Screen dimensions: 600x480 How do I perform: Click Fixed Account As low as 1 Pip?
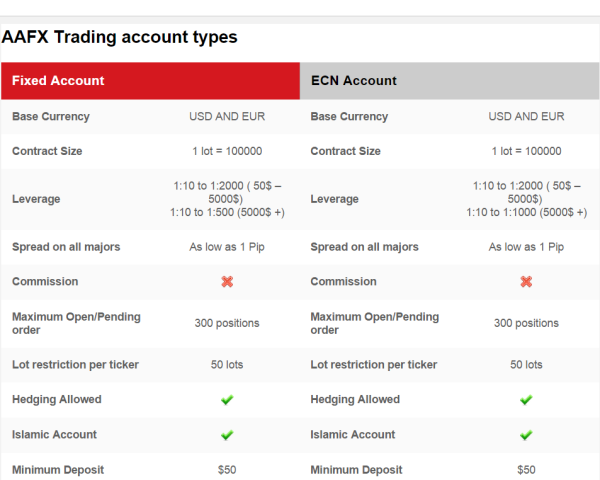227,247
